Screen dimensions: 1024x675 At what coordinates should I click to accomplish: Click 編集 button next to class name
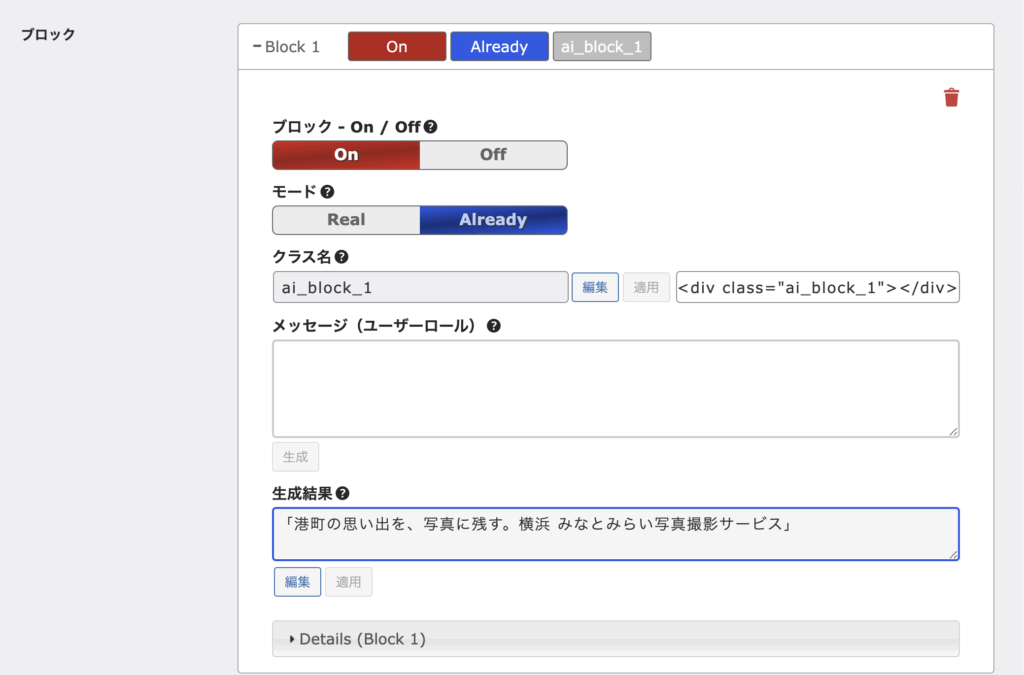coord(595,288)
